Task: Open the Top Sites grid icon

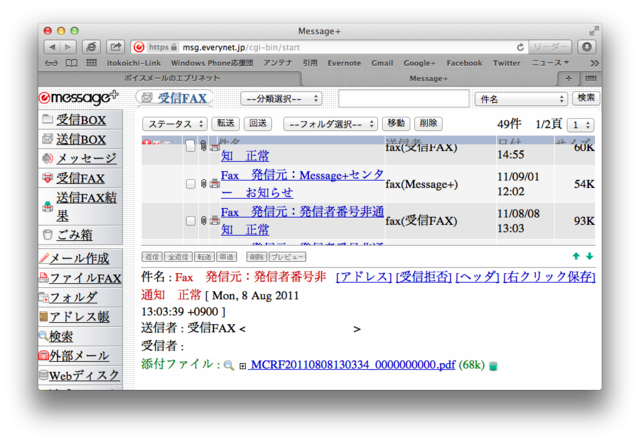Action: (92, 63)
